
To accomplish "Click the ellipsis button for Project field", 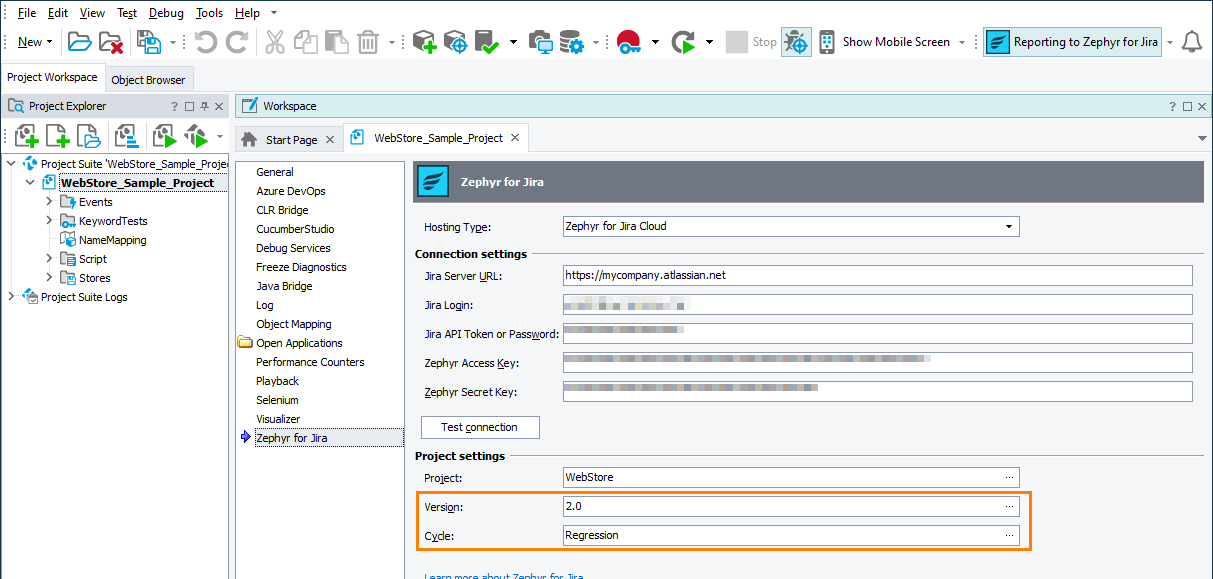I will click(1009, 478).
